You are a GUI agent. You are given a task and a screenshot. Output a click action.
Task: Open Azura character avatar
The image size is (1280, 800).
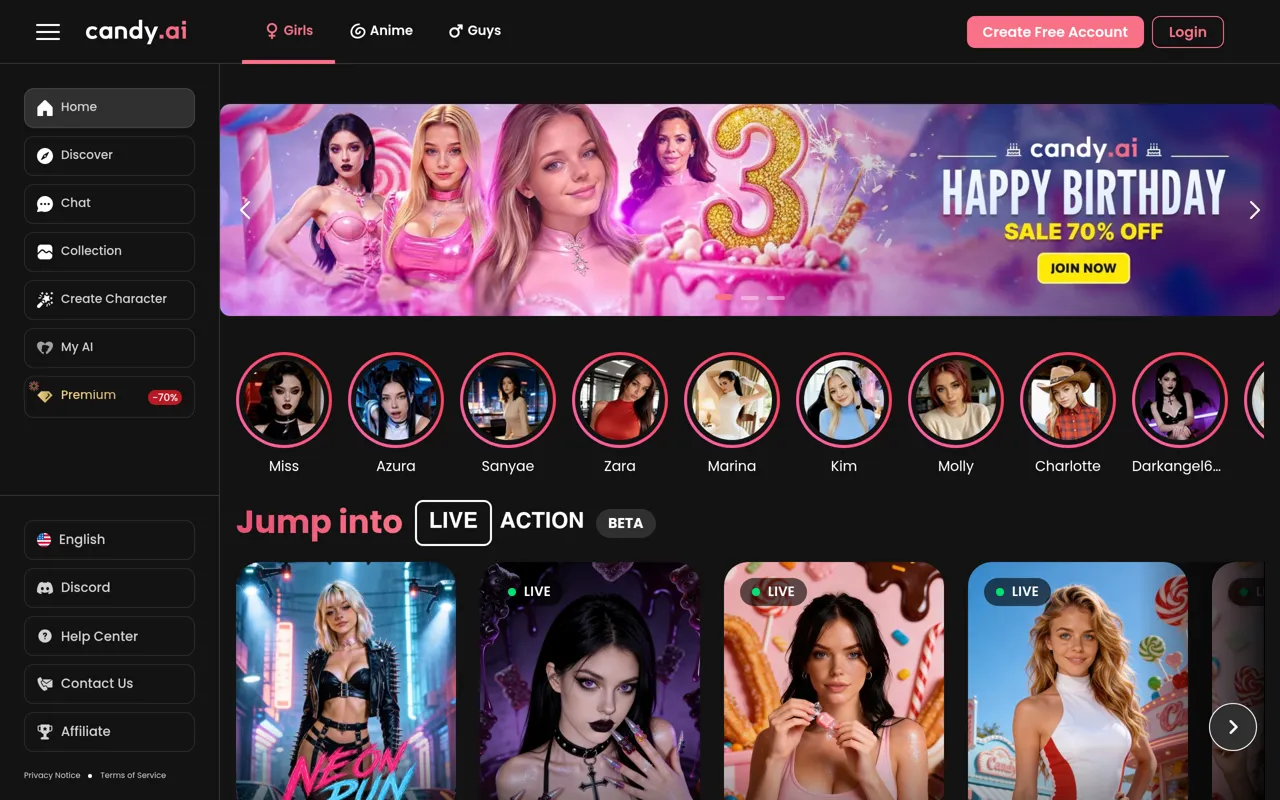pyautogui.click(x=396, y=400)
